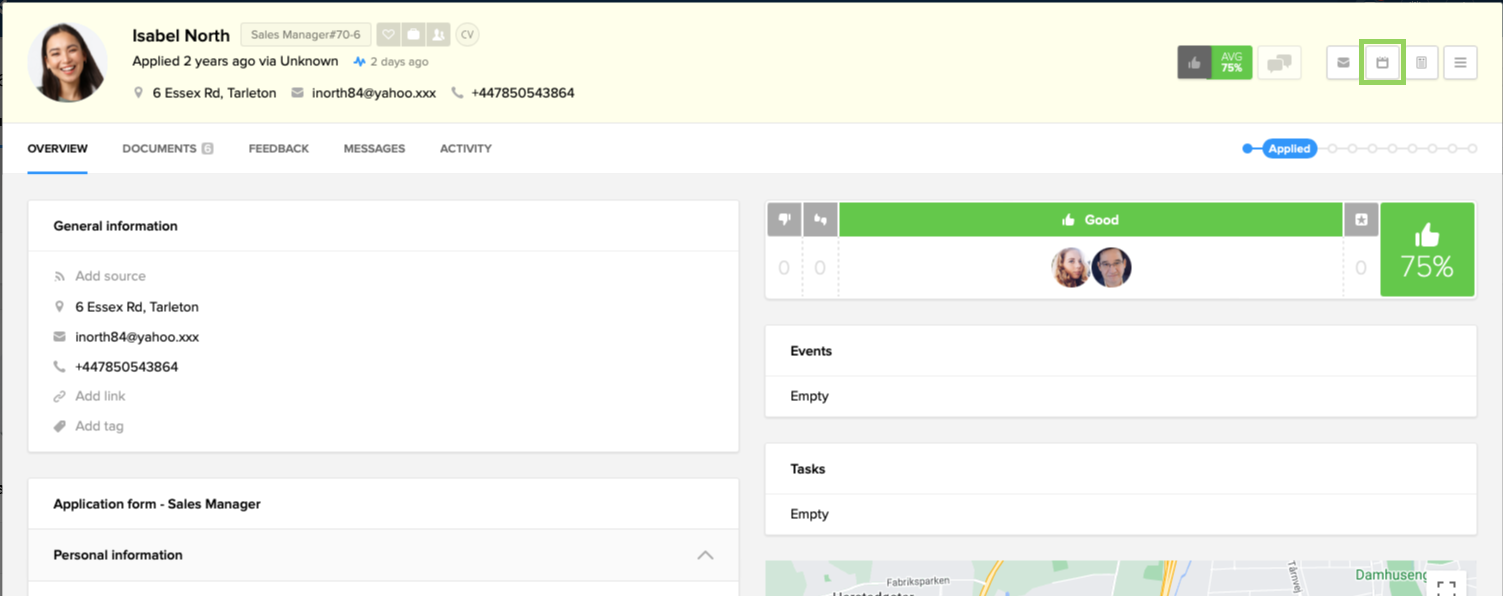Click 6 Essex Rd, Tarleton in General information
The width and height of the screenshot is (1503, 596).
coord(137,307)
